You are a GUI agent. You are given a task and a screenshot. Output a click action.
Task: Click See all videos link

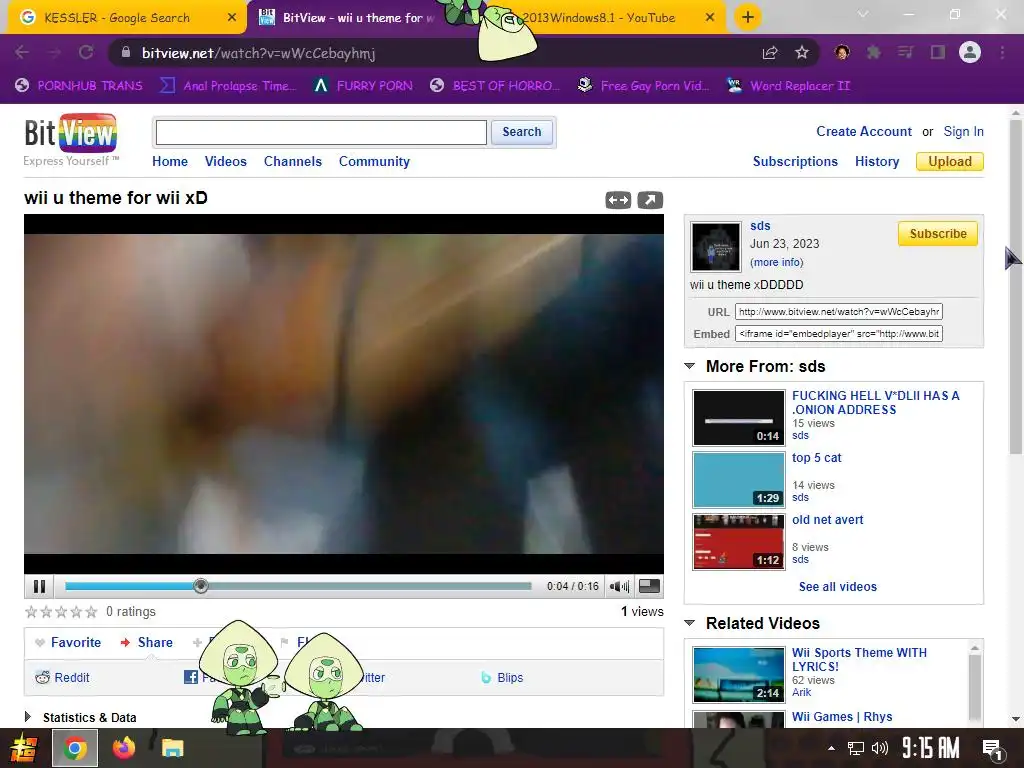[837, 586]
